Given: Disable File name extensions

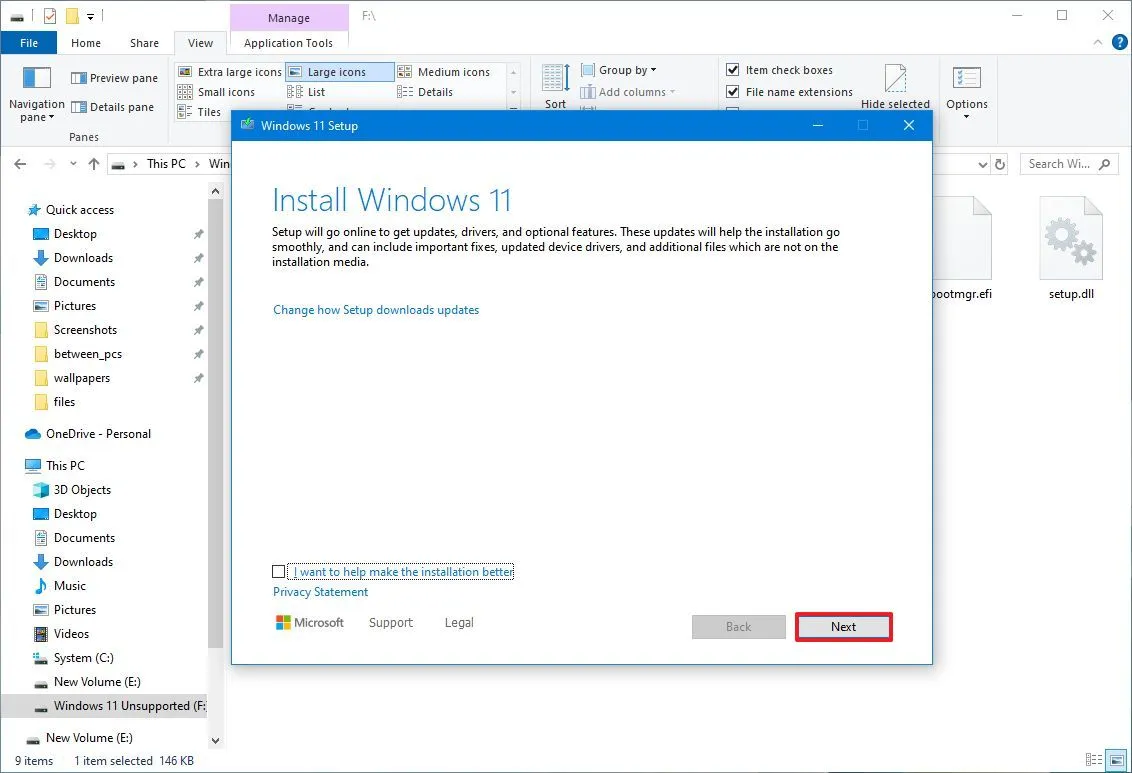Looking at the screenshot, I should click(733, 91).
